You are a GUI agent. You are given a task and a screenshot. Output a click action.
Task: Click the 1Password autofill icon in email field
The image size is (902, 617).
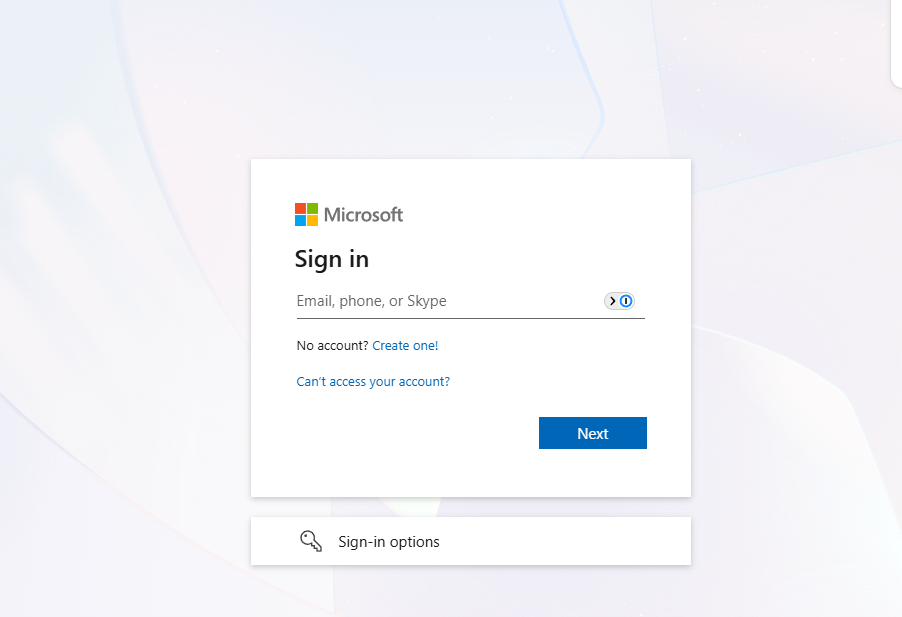click(626, 301)
